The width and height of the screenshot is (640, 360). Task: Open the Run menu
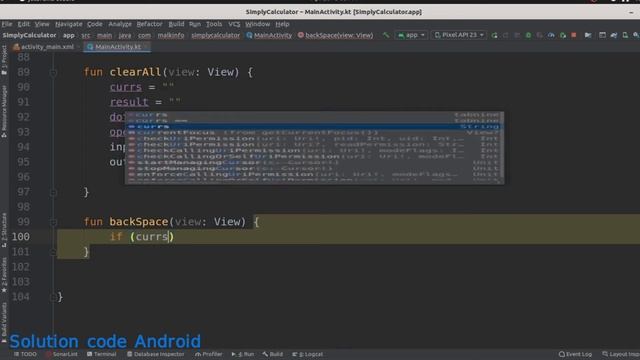195,24
